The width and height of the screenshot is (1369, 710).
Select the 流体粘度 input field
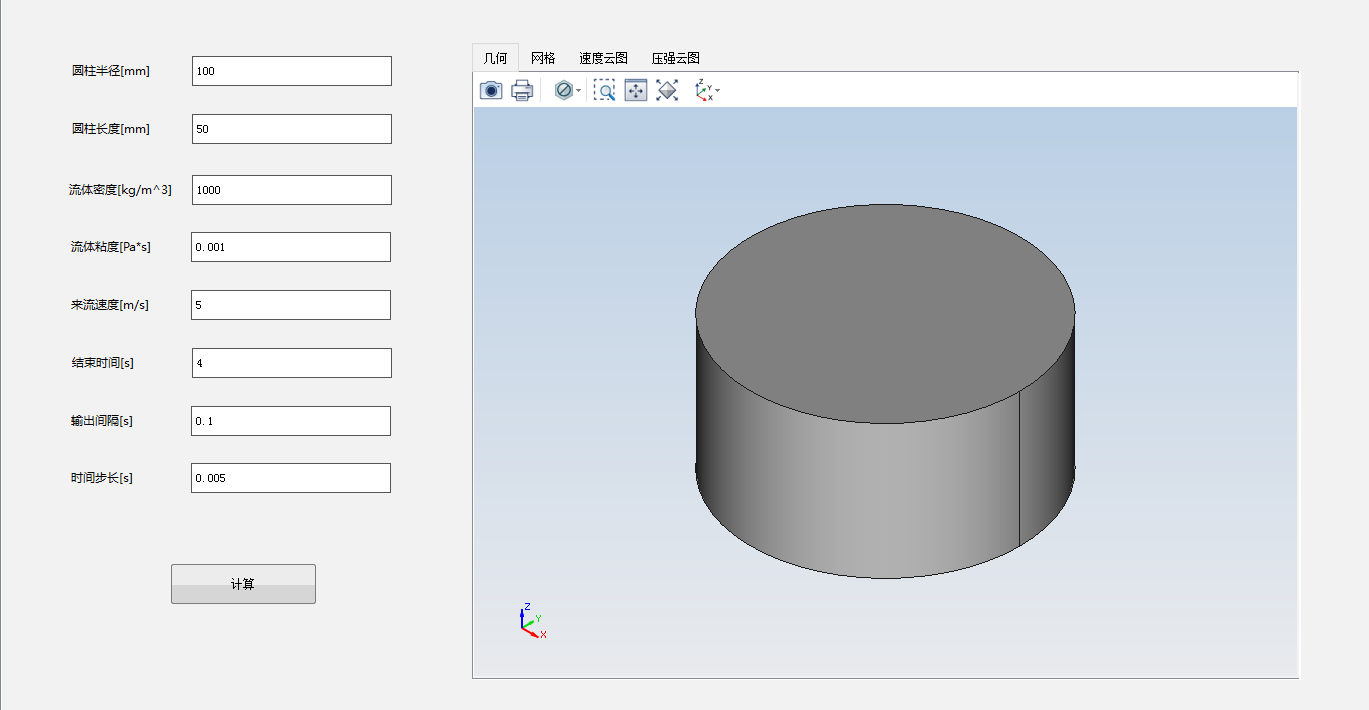click(x=291, y=247)
